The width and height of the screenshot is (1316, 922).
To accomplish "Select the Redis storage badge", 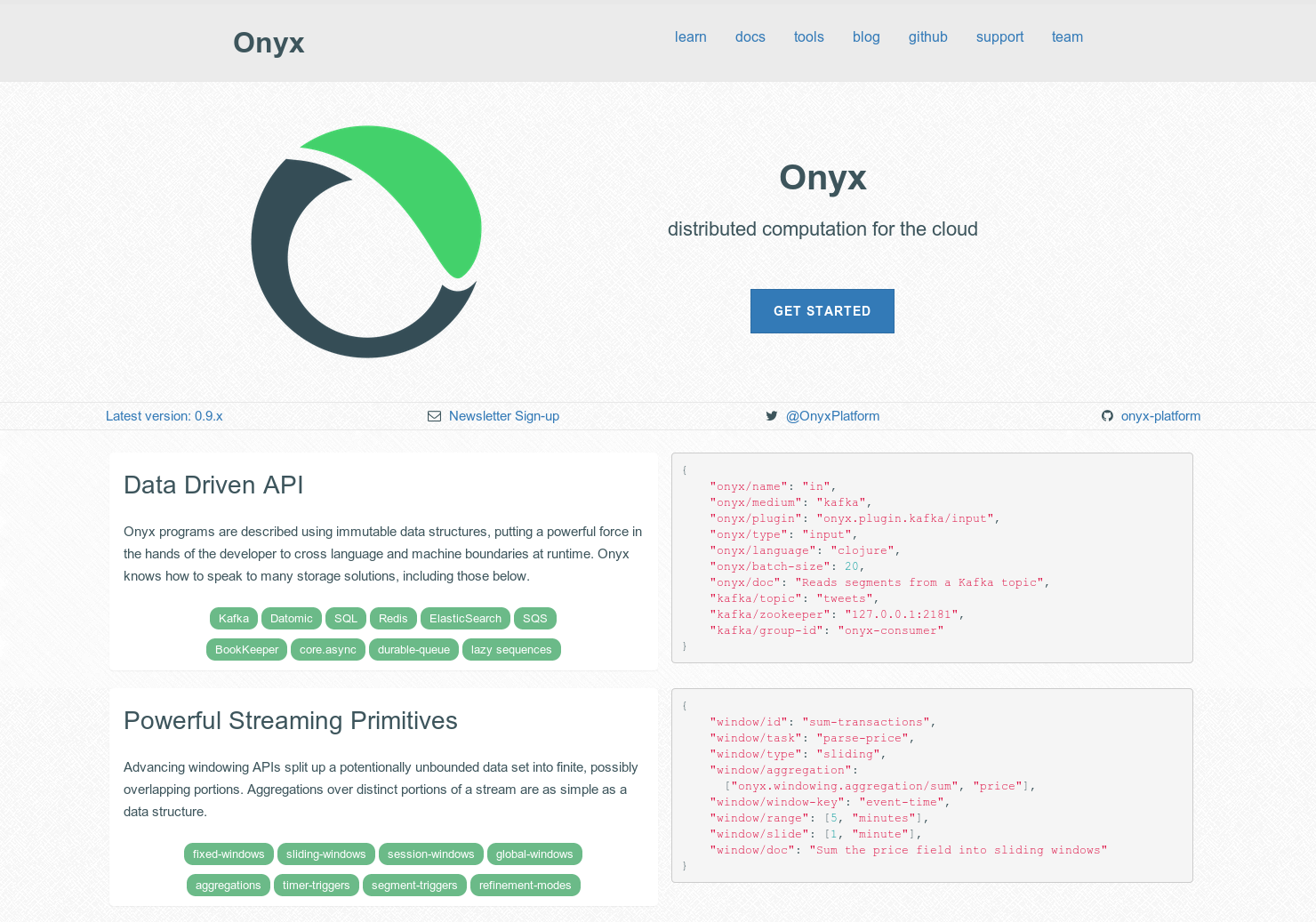I will click(392, 618).
